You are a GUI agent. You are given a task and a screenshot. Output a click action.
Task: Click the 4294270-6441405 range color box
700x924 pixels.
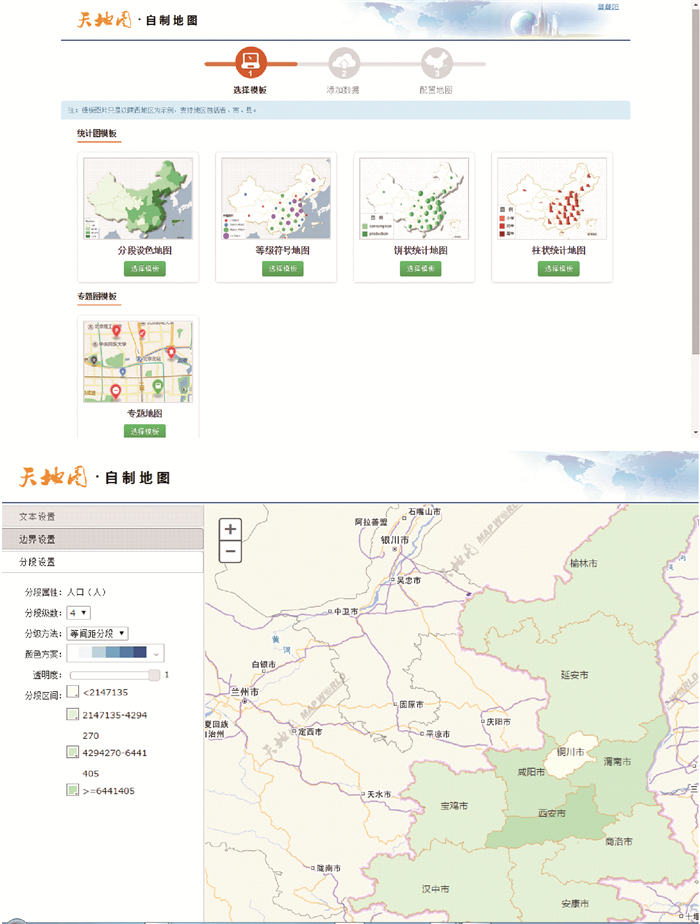pyautogui.click(x=73, y=752)
